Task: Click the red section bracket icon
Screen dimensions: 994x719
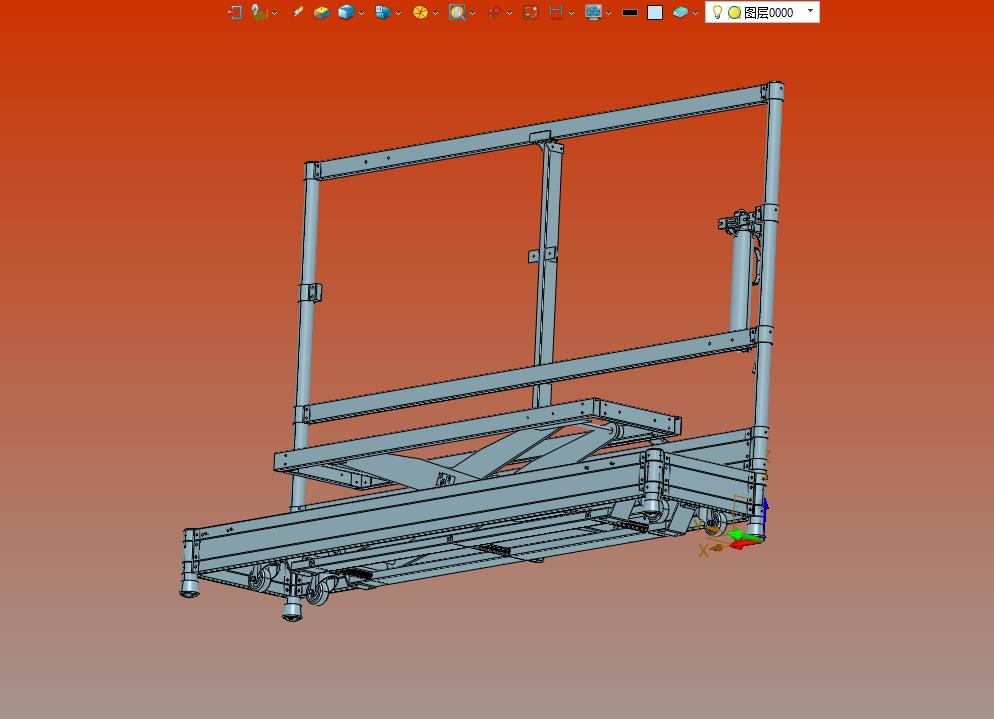Action: pyautogui.click(x=556, y=12)
